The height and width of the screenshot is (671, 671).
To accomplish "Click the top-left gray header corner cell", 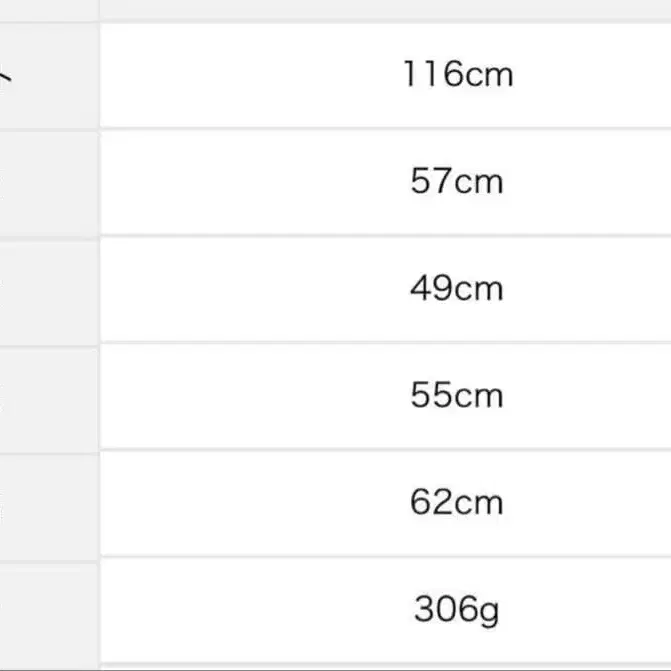I will (48, 8).
